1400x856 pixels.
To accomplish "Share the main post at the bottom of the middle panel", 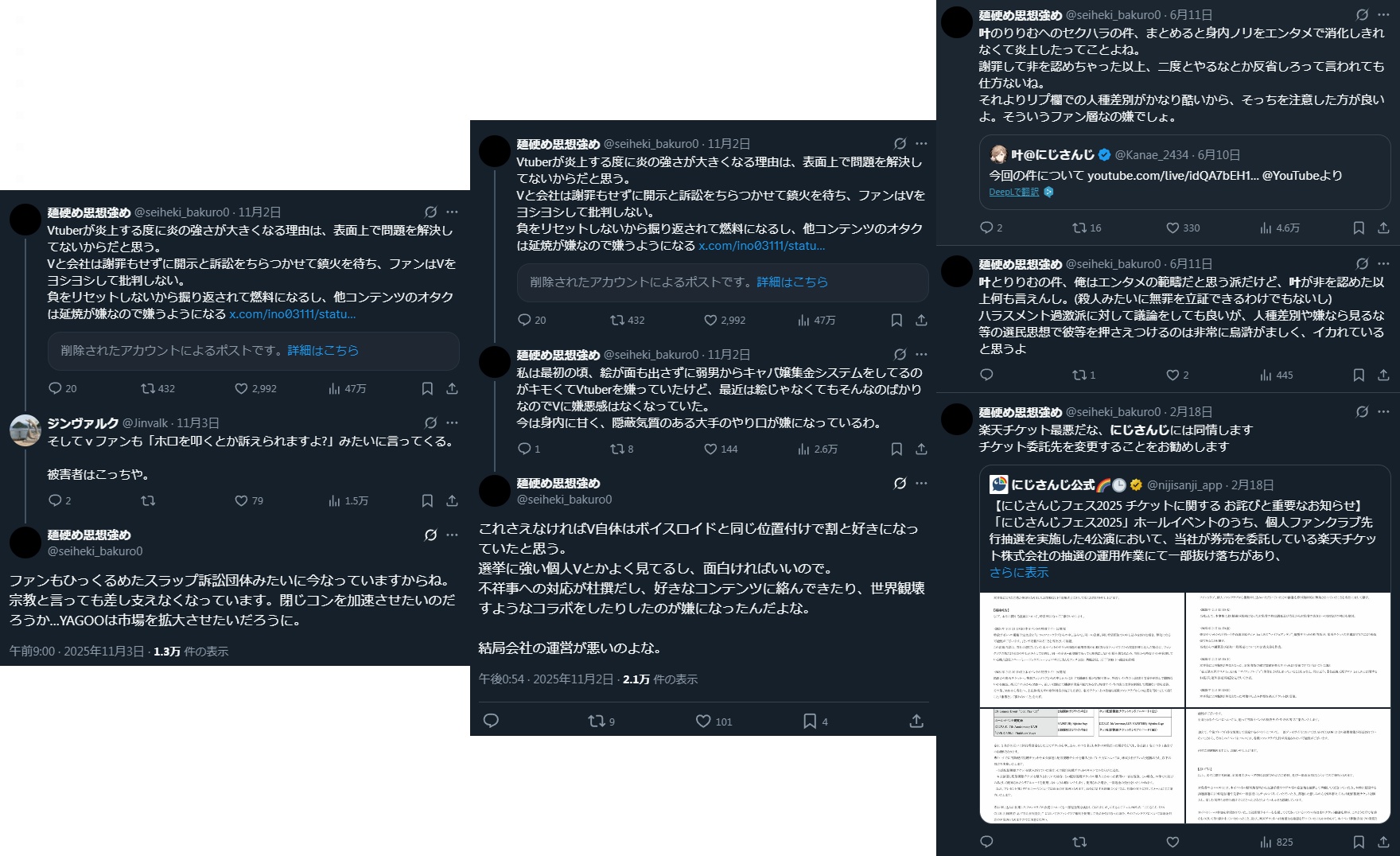I will [916, 721].
